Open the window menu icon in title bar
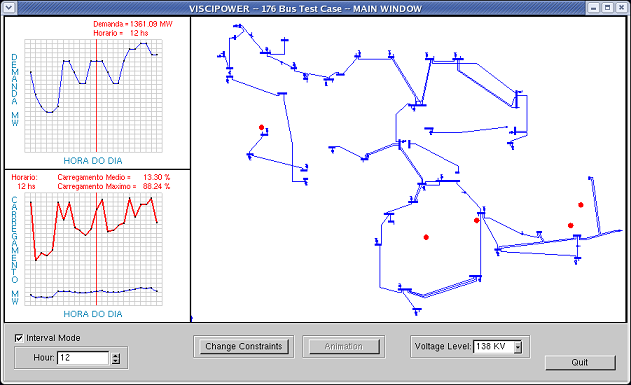This screenshot has height=385, width=631. point(9,8)
